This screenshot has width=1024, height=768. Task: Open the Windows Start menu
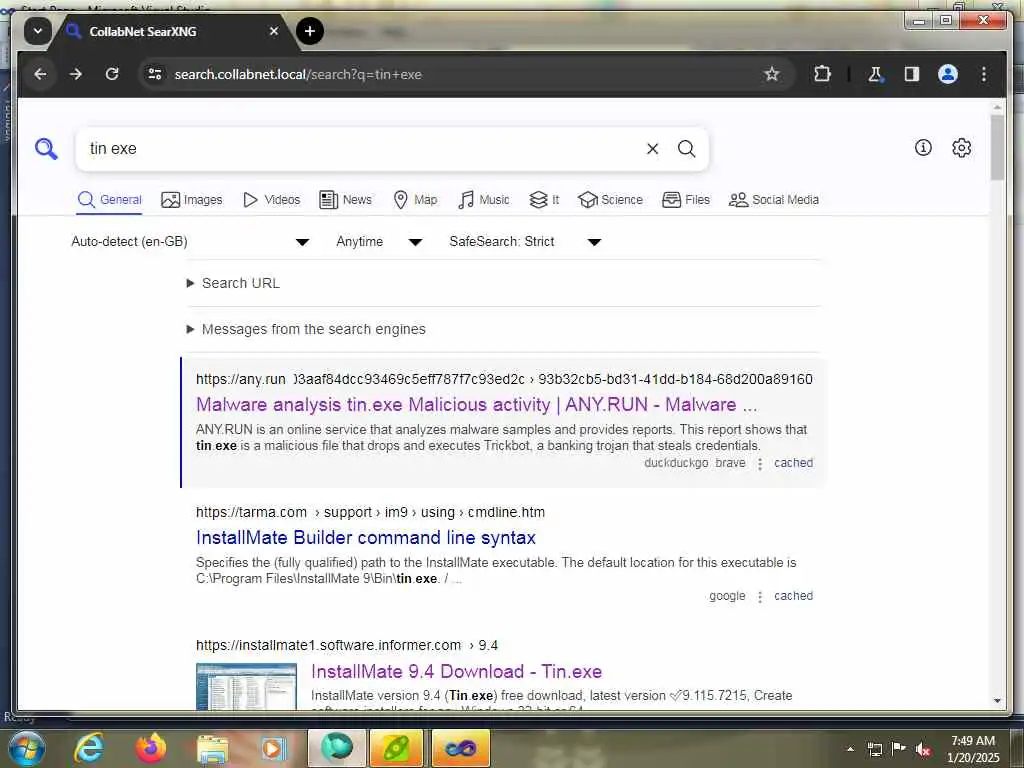point(26,748)
